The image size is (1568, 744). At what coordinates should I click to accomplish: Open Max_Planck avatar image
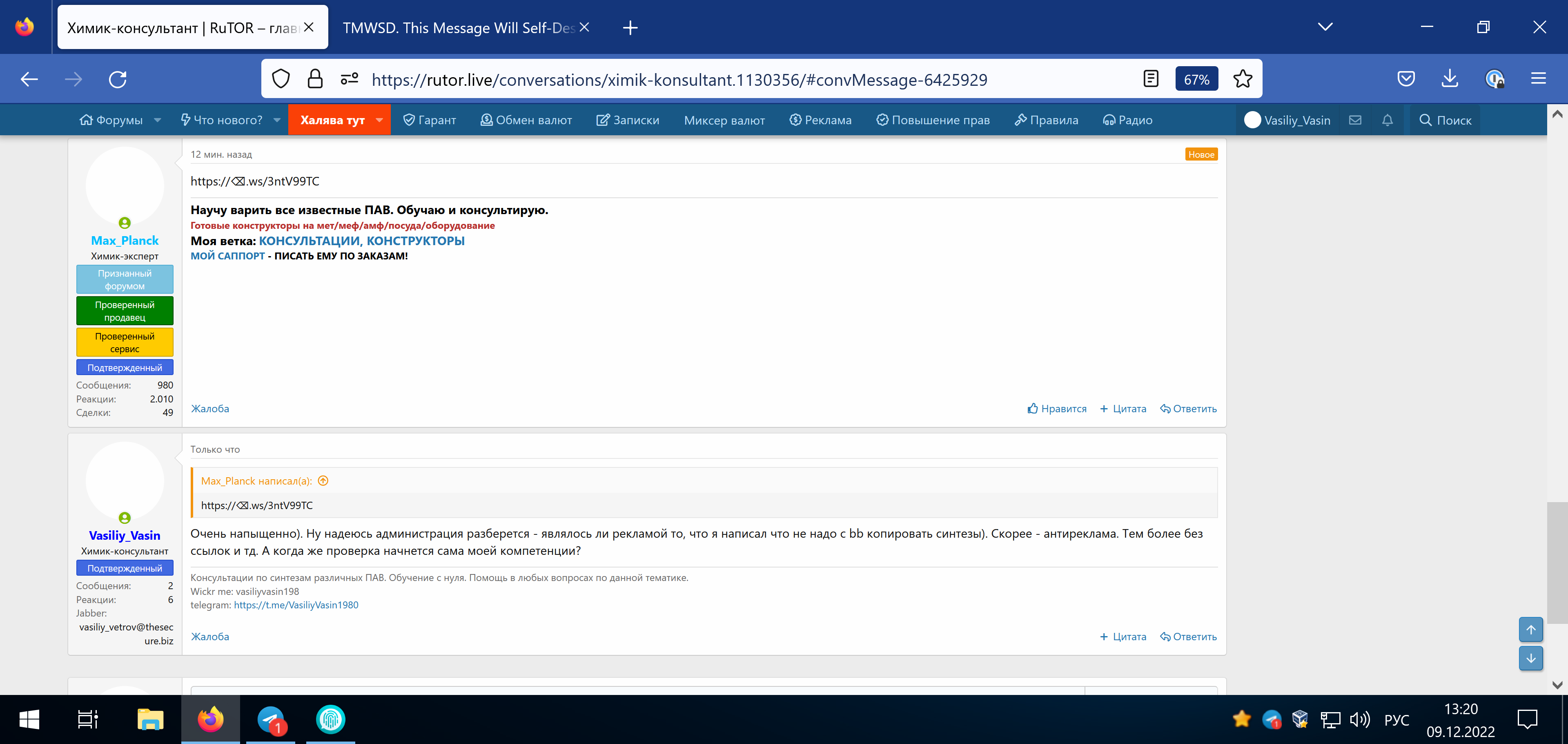click(x=125, y=186)
